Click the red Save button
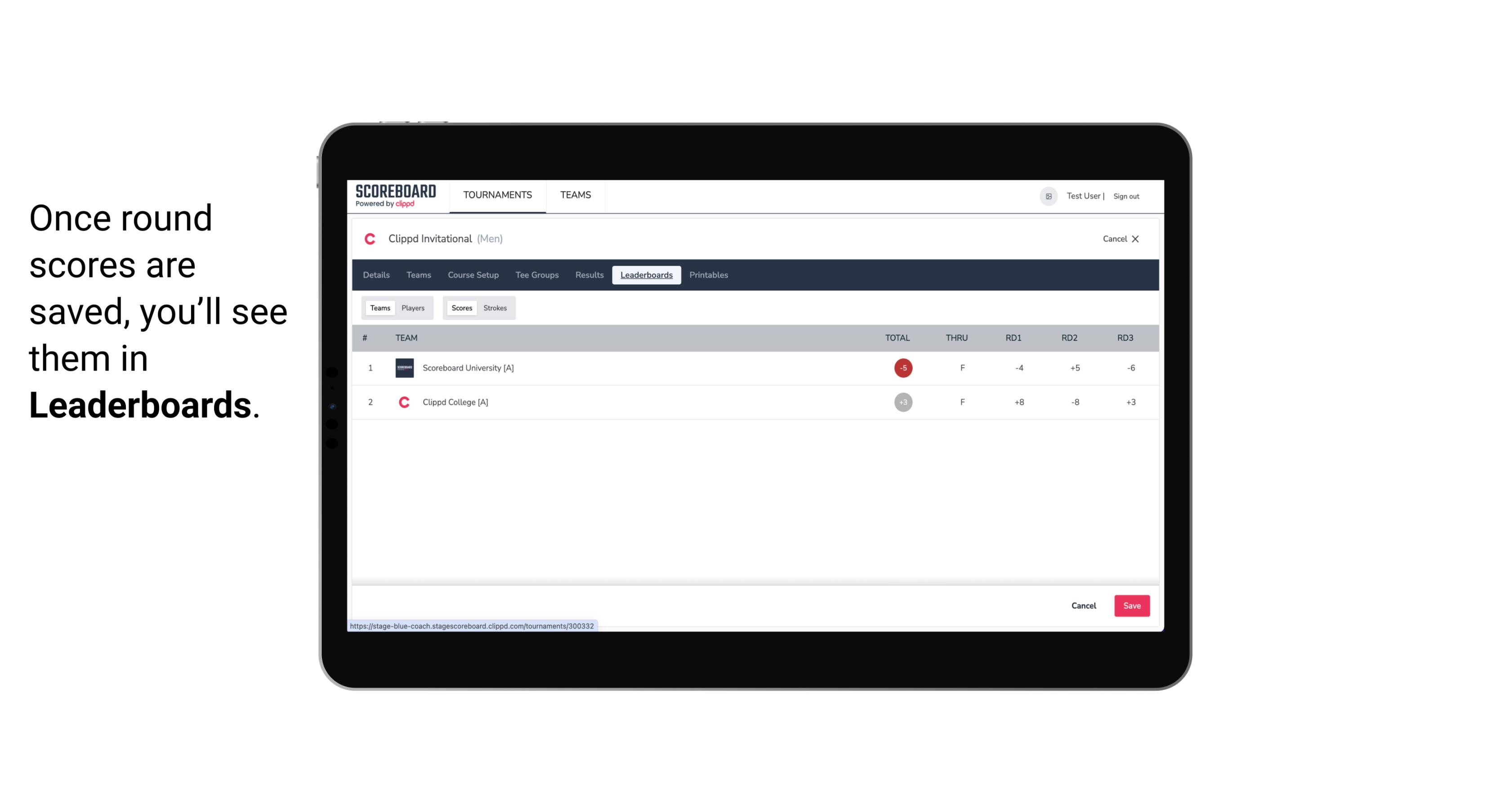 click(1130, 605)
